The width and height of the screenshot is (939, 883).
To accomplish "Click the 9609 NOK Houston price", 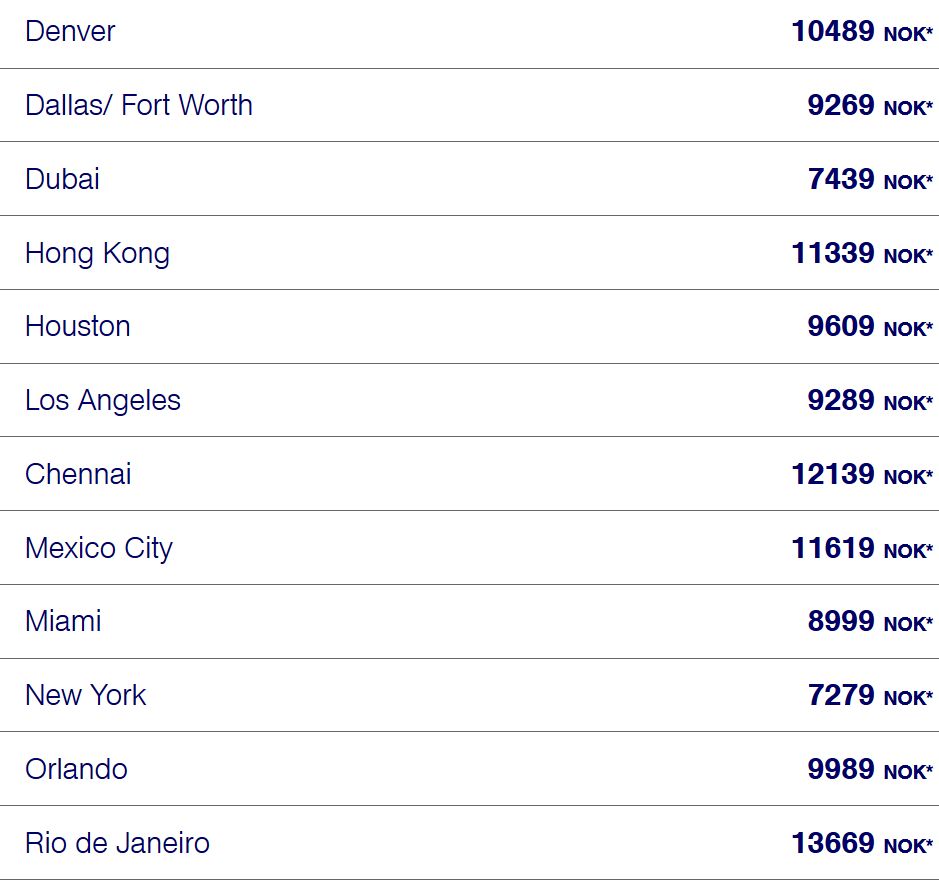I will click(870, 326).
